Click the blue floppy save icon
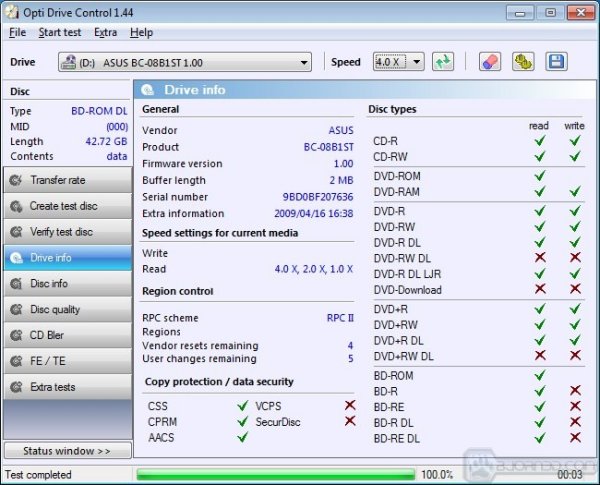The height and width of the screenshot is (485, 600). coord(556,62)
